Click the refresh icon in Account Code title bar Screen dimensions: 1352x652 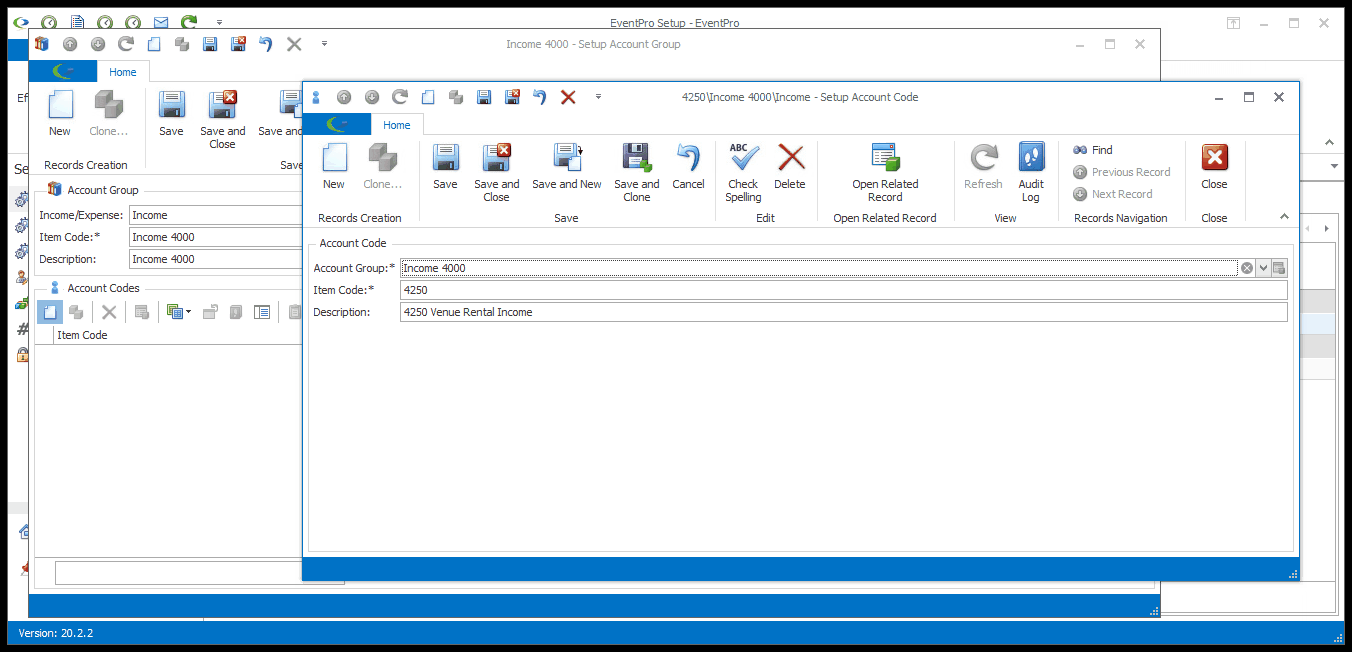pyautogui.click(x=400, y=97)
